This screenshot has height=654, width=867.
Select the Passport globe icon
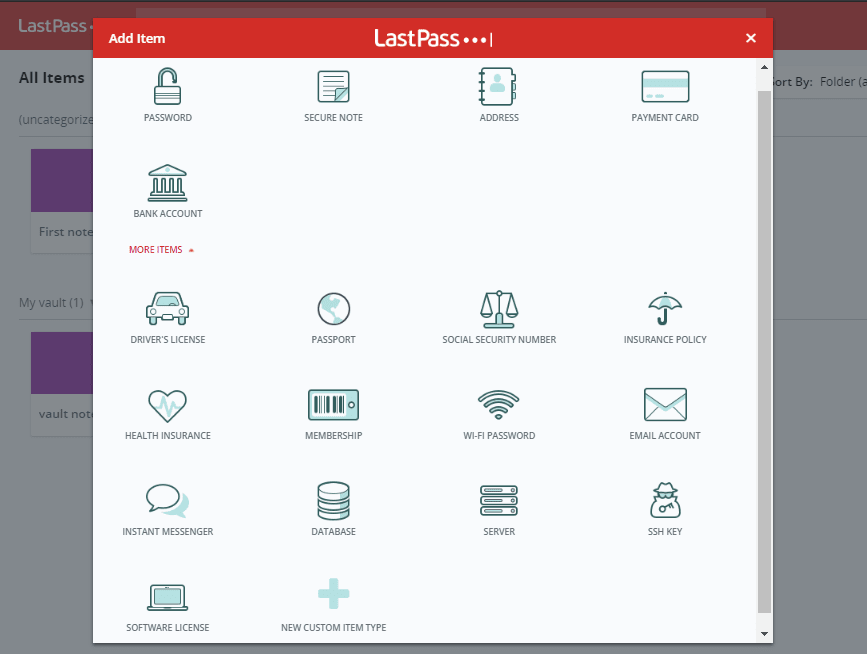[x=333, y=308]
